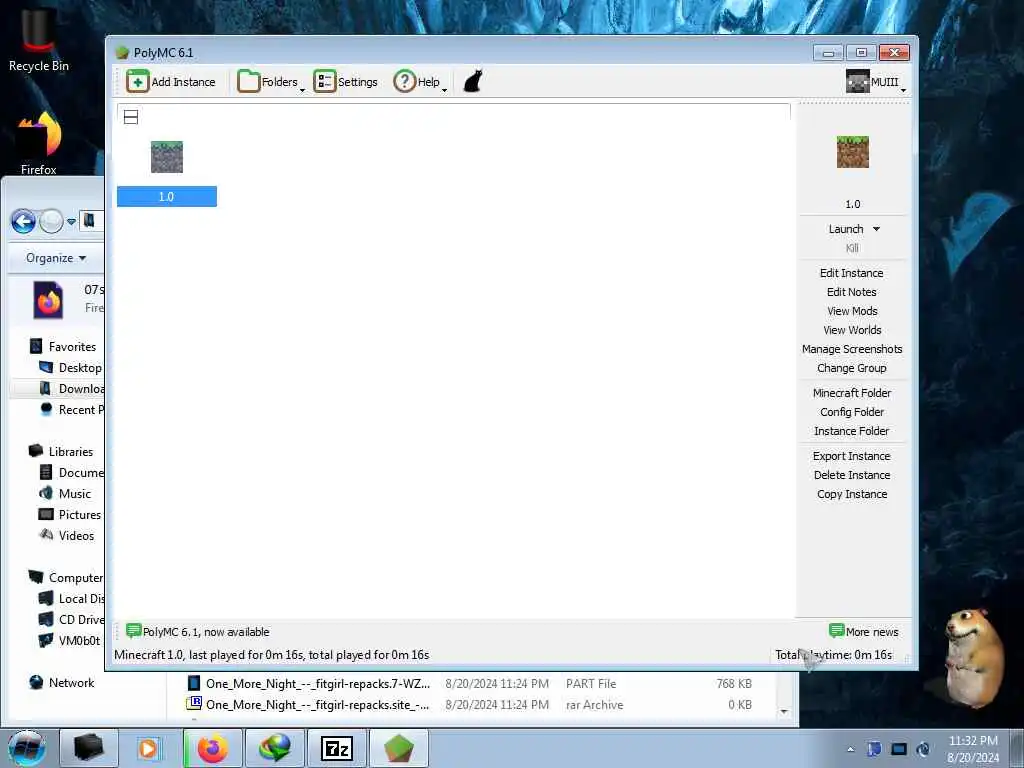This screenshot has width=1024, height=768.
Task: Select Libraries in Explorer navigation pane
Action: pos(61,451)
